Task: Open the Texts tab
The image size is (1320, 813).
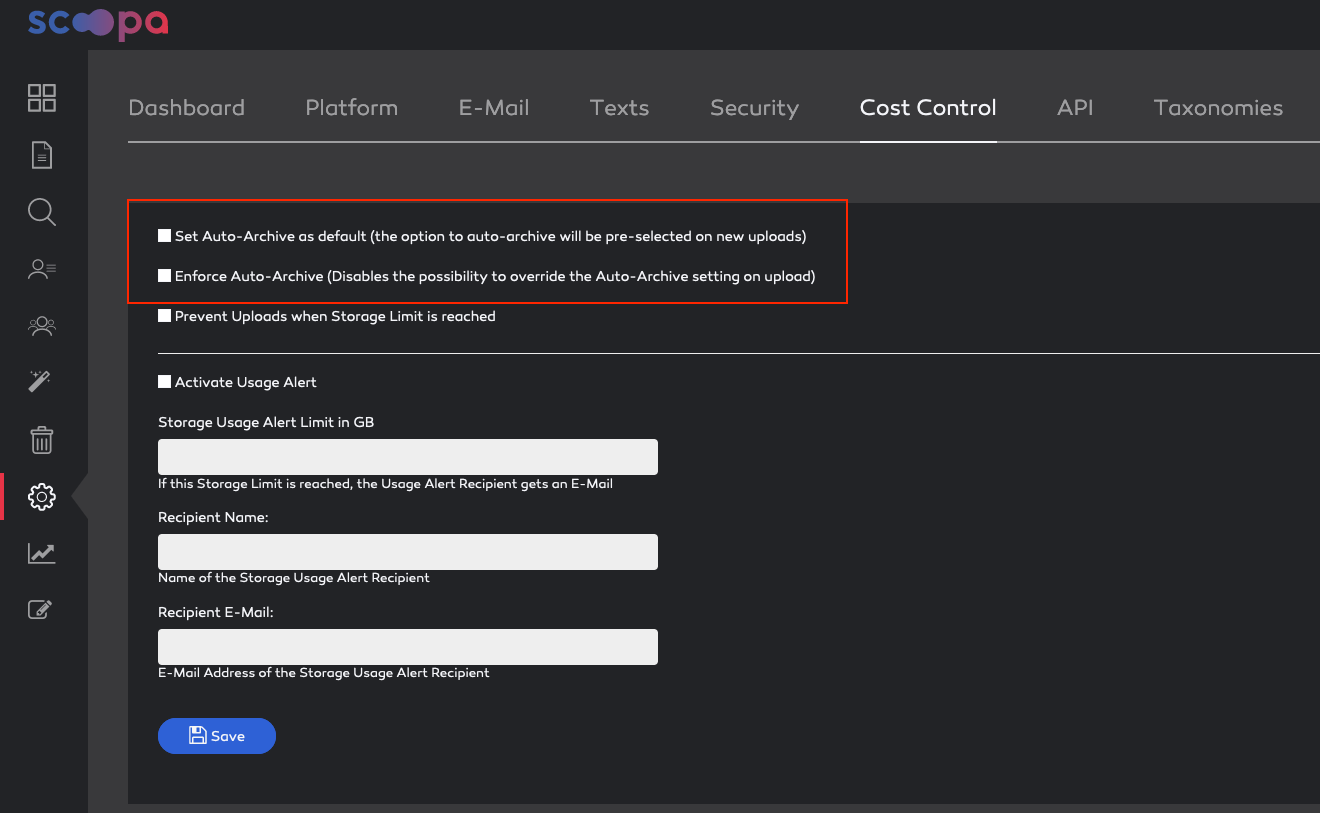Action: click(620, 108)
